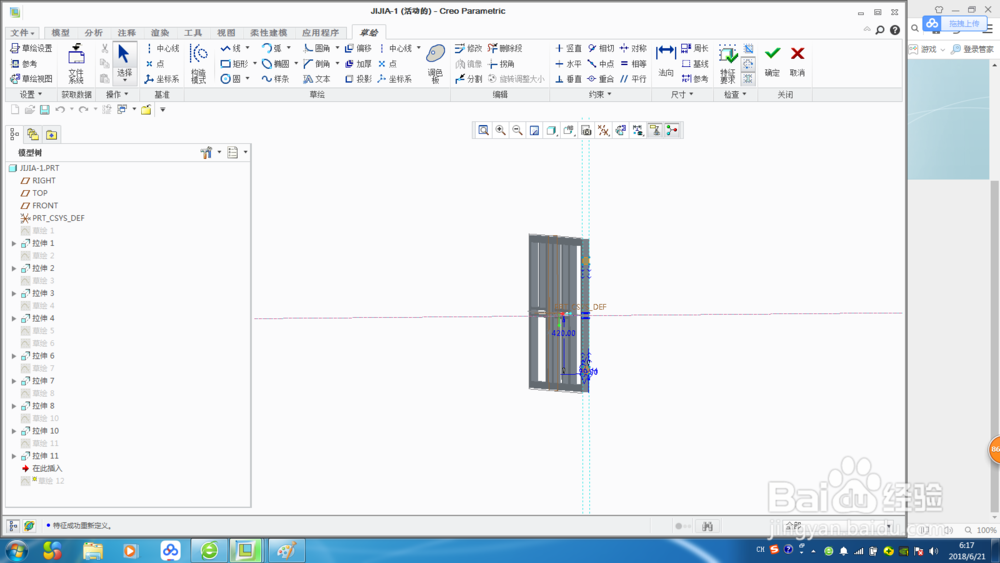Toggle the highlight open ends check button
Image resolution: width=1000 pixels, height=563 pixels.
748,64
